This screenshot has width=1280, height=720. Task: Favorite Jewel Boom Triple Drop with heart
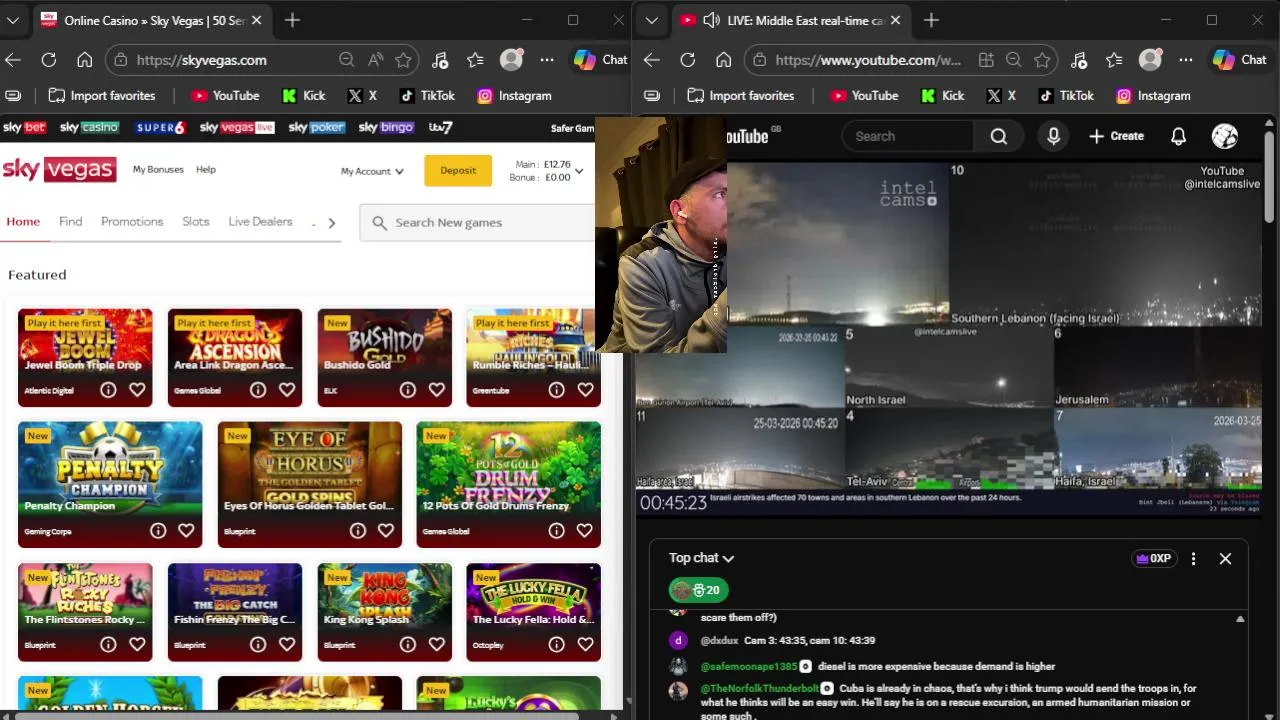click(137, 390)
